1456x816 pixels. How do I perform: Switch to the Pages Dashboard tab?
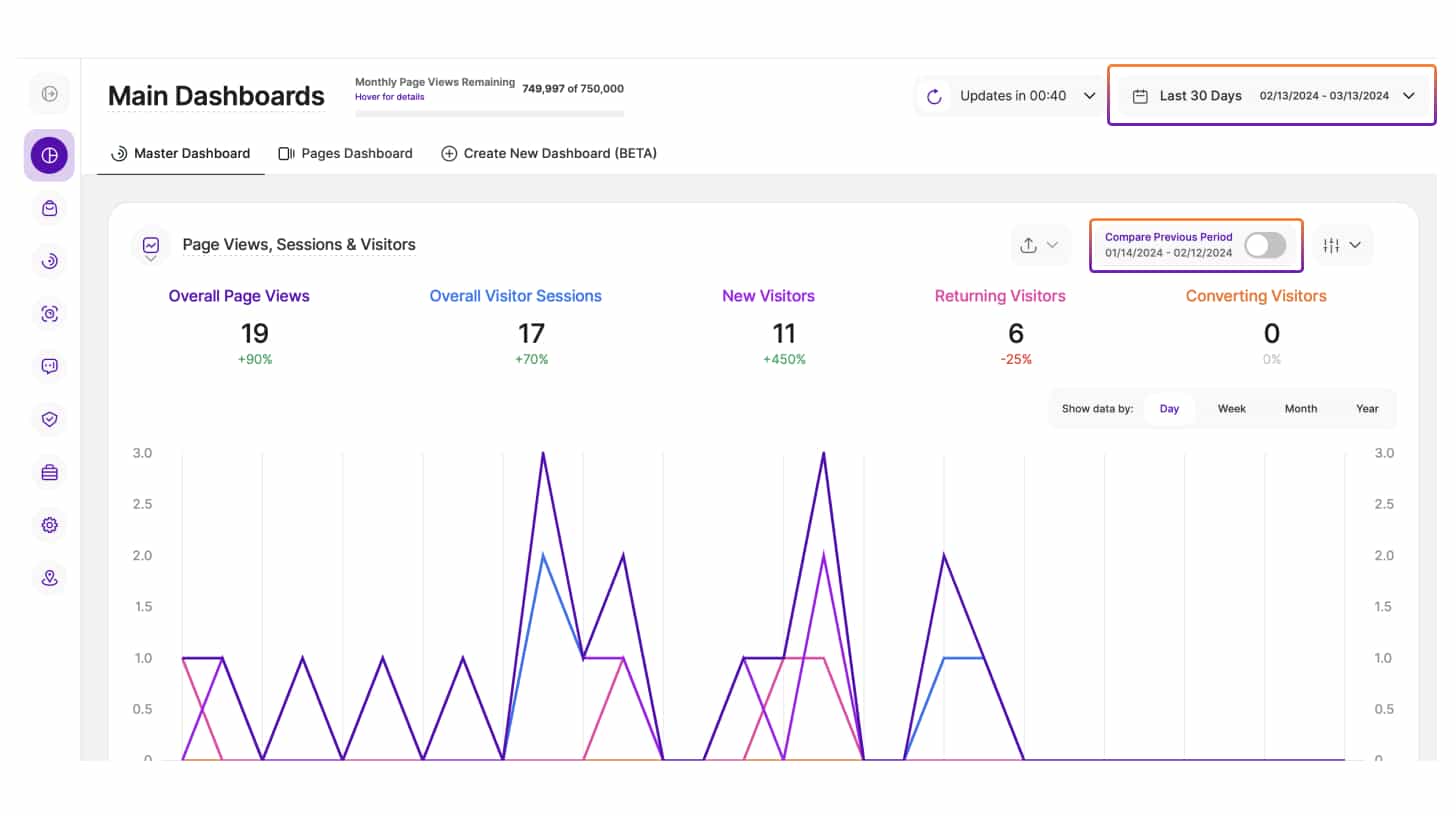click(x=345, y=153)
